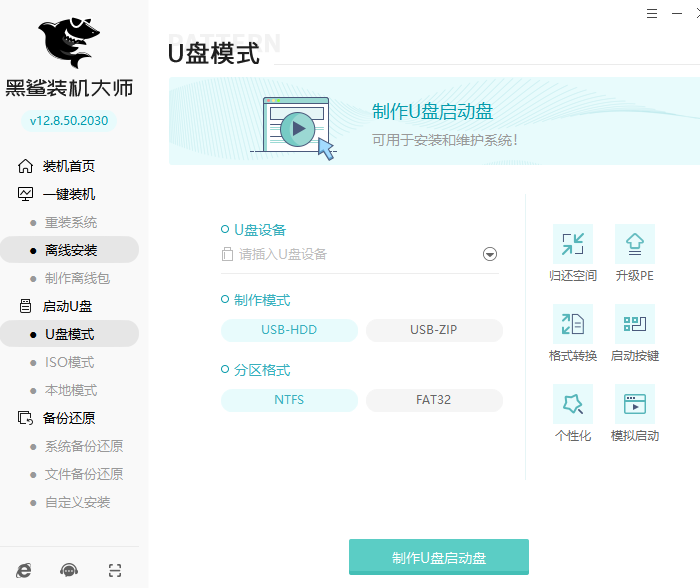Click the U盘设备 section heading
700x588 pixels.
[x=260, y=230]
